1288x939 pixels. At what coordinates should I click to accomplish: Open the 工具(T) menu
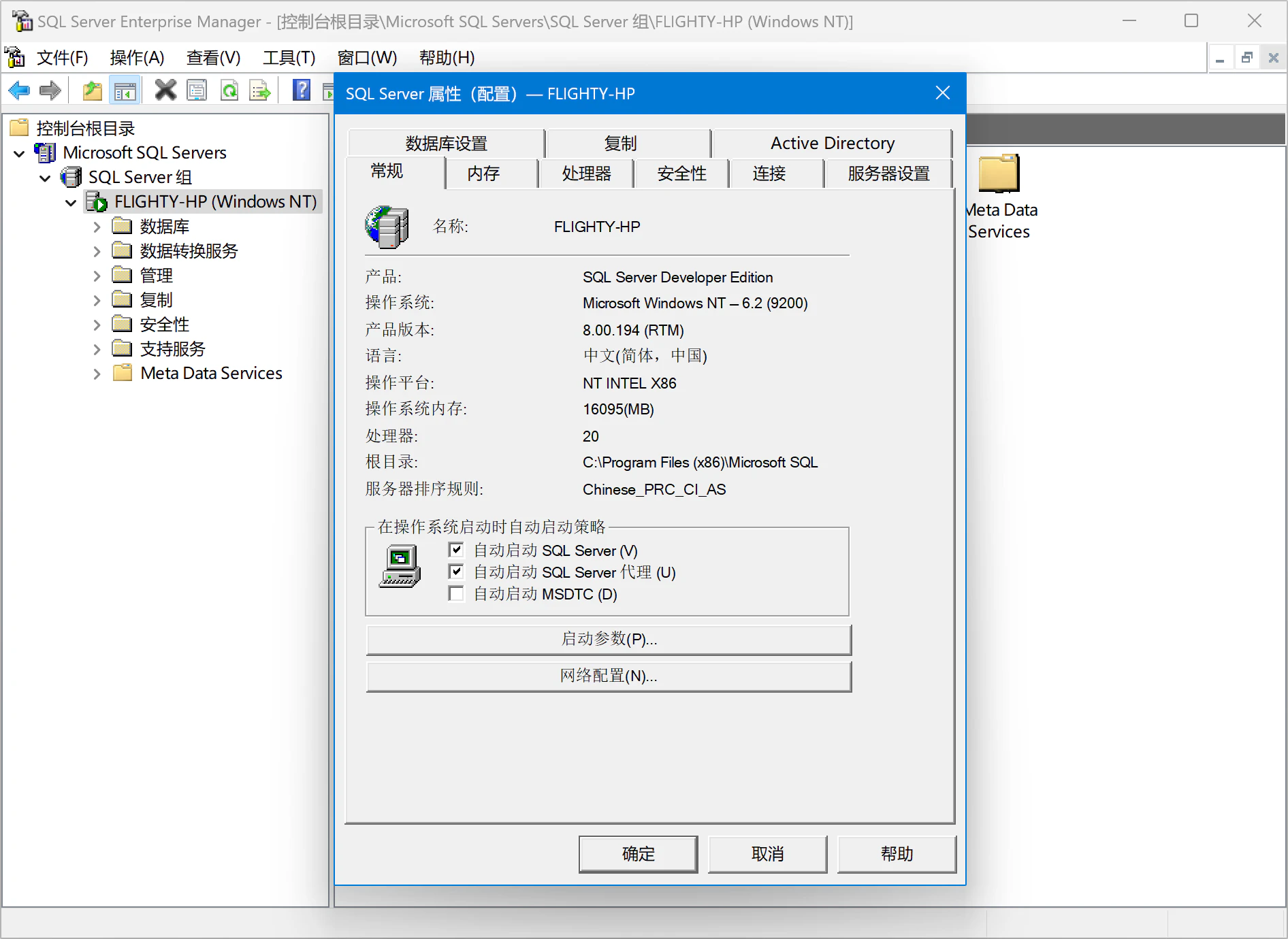click(x=289, y=58)
